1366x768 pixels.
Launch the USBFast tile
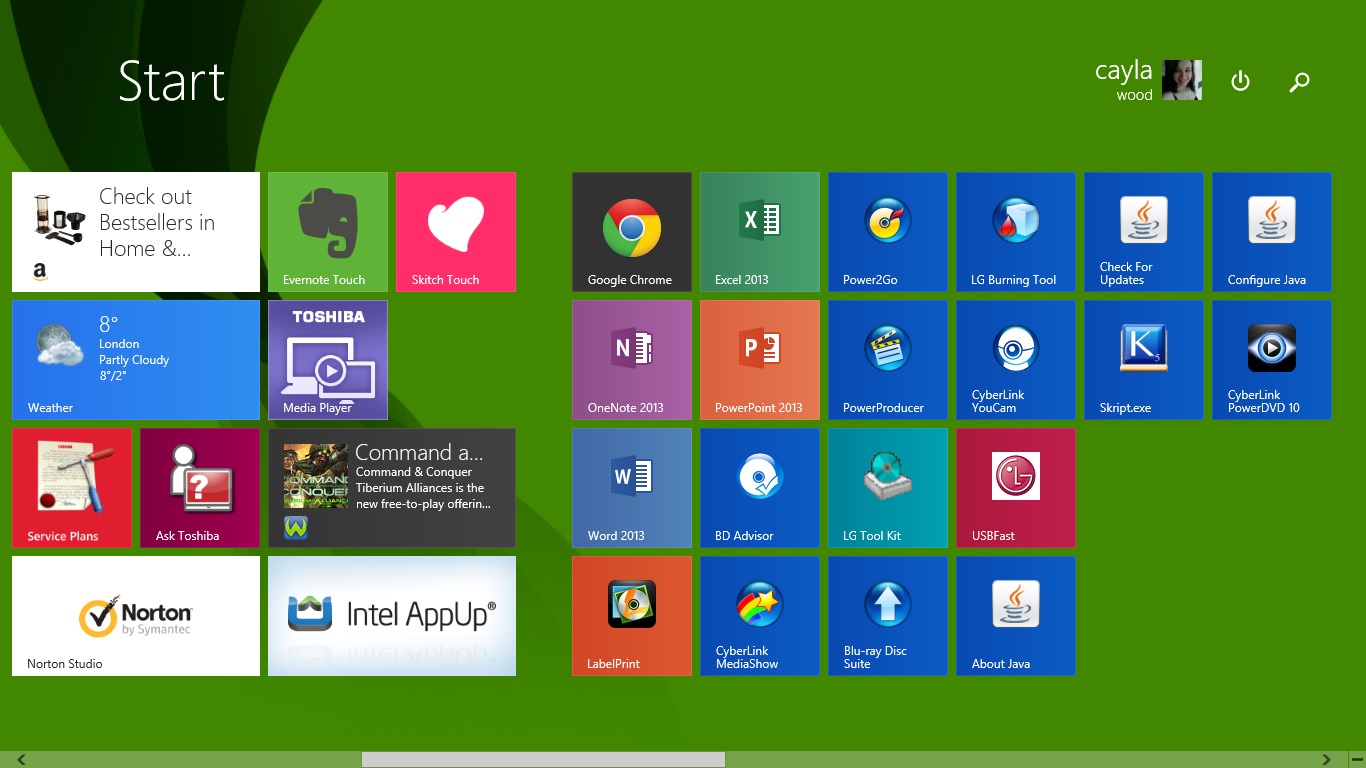tap(1016, 488)
